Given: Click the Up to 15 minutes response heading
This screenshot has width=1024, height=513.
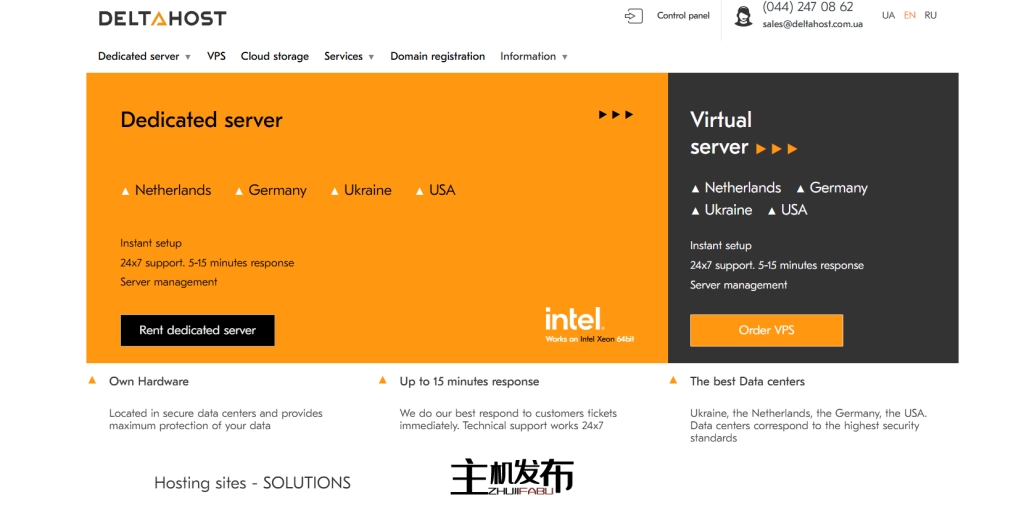Looking at the screenshot, I should pos(470,382).
